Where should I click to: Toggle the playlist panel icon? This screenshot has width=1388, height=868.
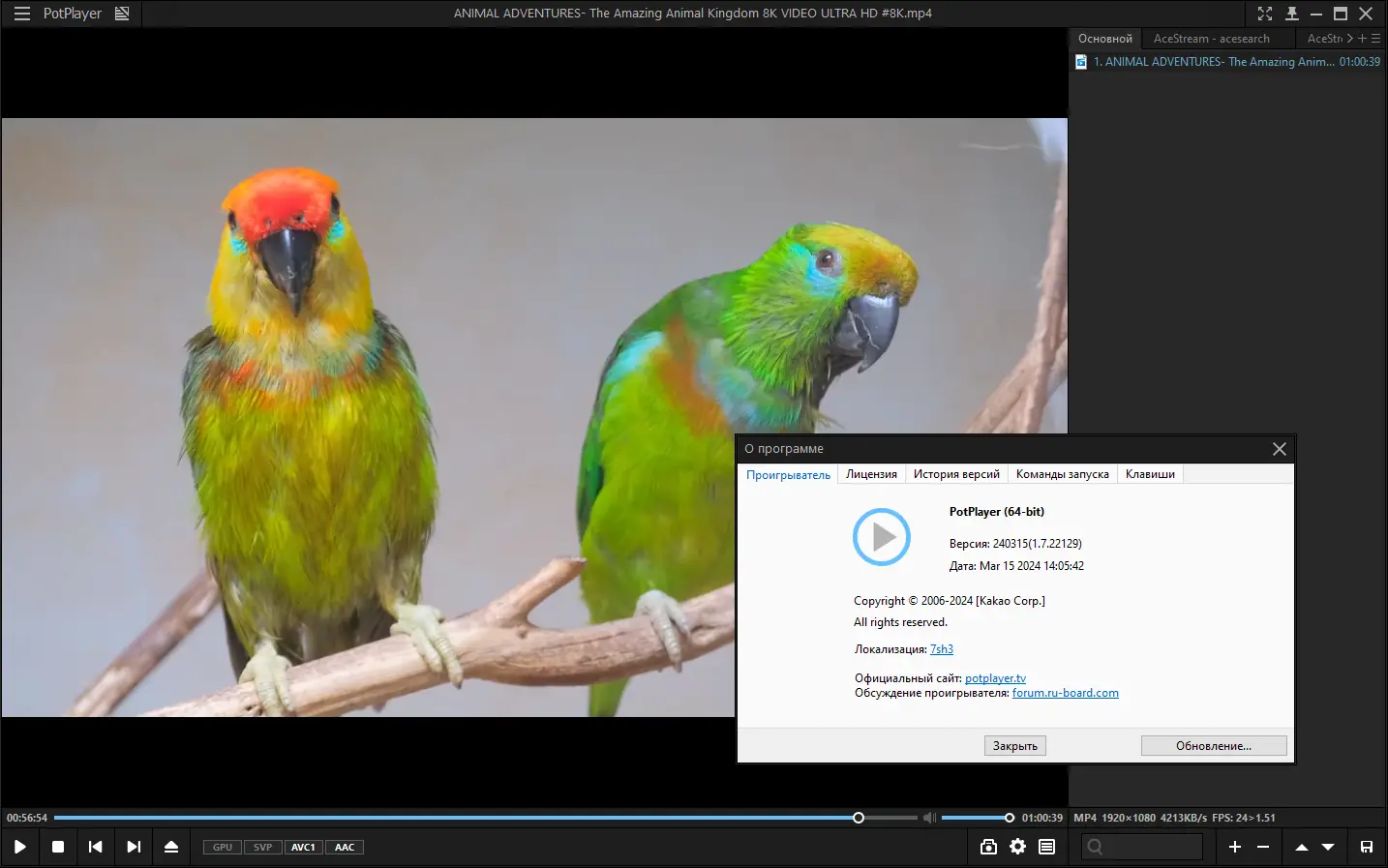(1046, 847)
